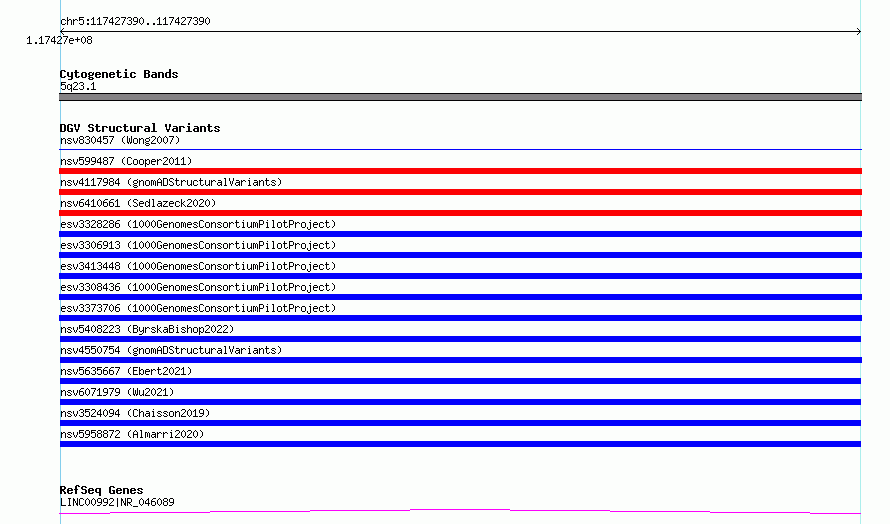
Task: Open variant esv3306913 label
Action: tap(198, 245)
